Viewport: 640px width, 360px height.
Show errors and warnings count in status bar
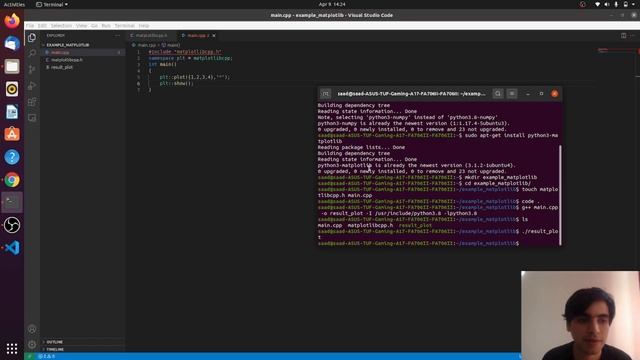46,356
